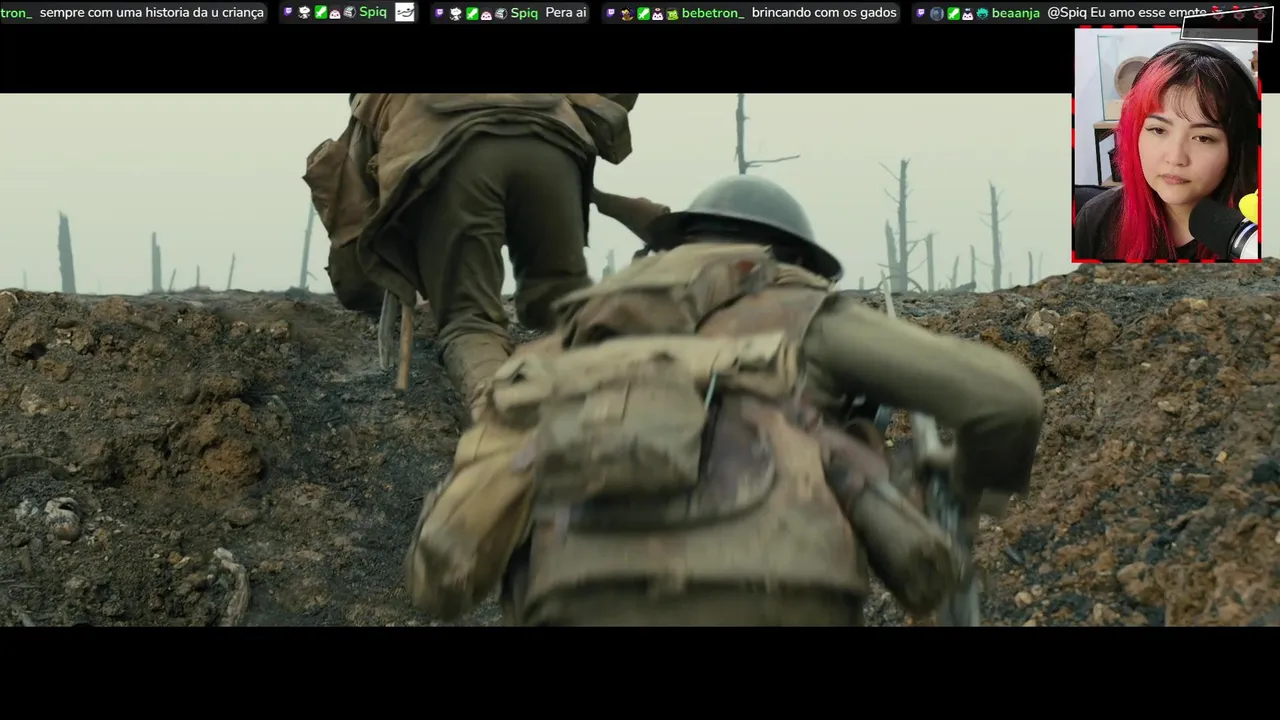Click Spiq username beside 'Pera ai'
This screenshot has width=1280, height=720.
tap(524, 13)
